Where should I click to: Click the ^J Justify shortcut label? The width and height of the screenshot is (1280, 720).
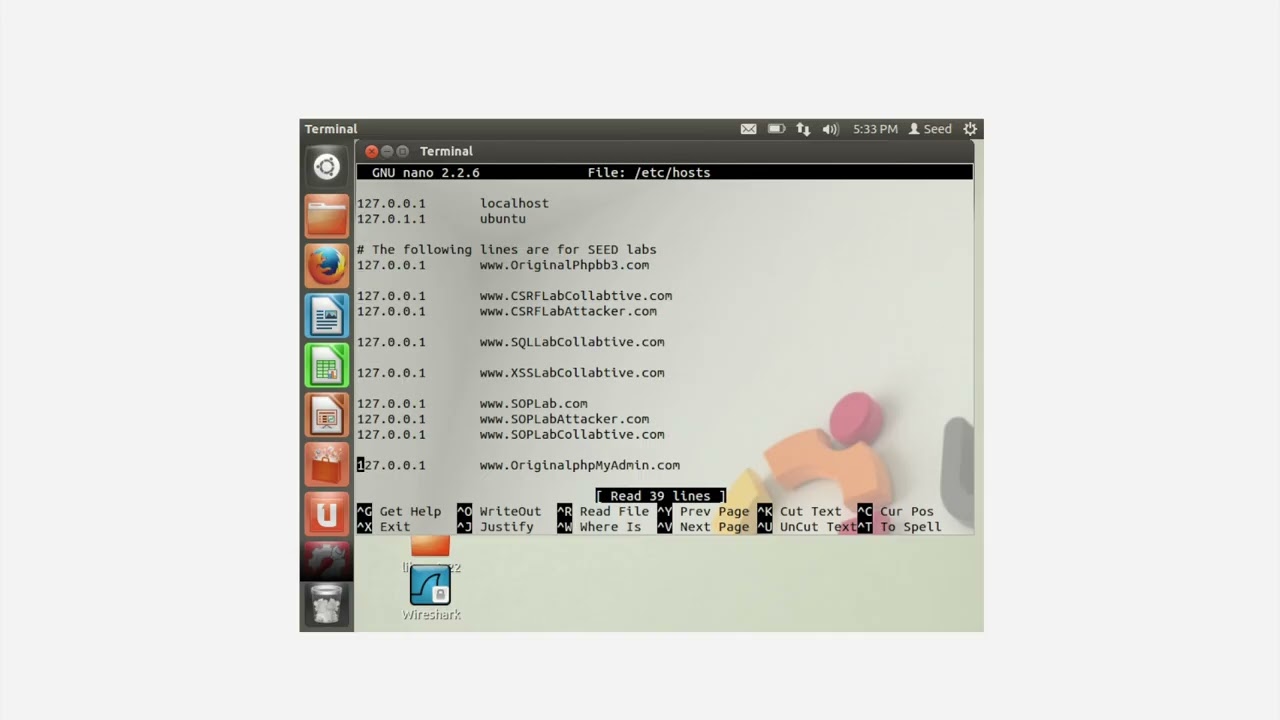pyautogui.click(x=495, y=527)
